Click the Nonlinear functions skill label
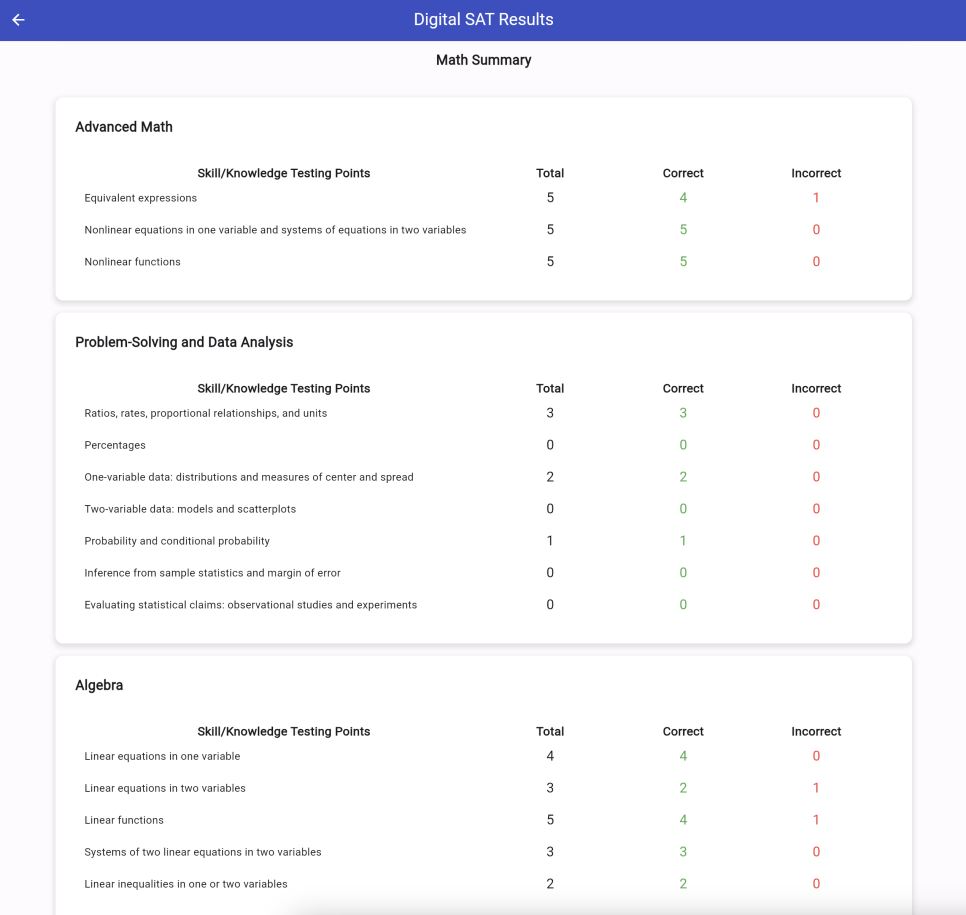The width and height of the screenshot is (966, 915). 133,262
